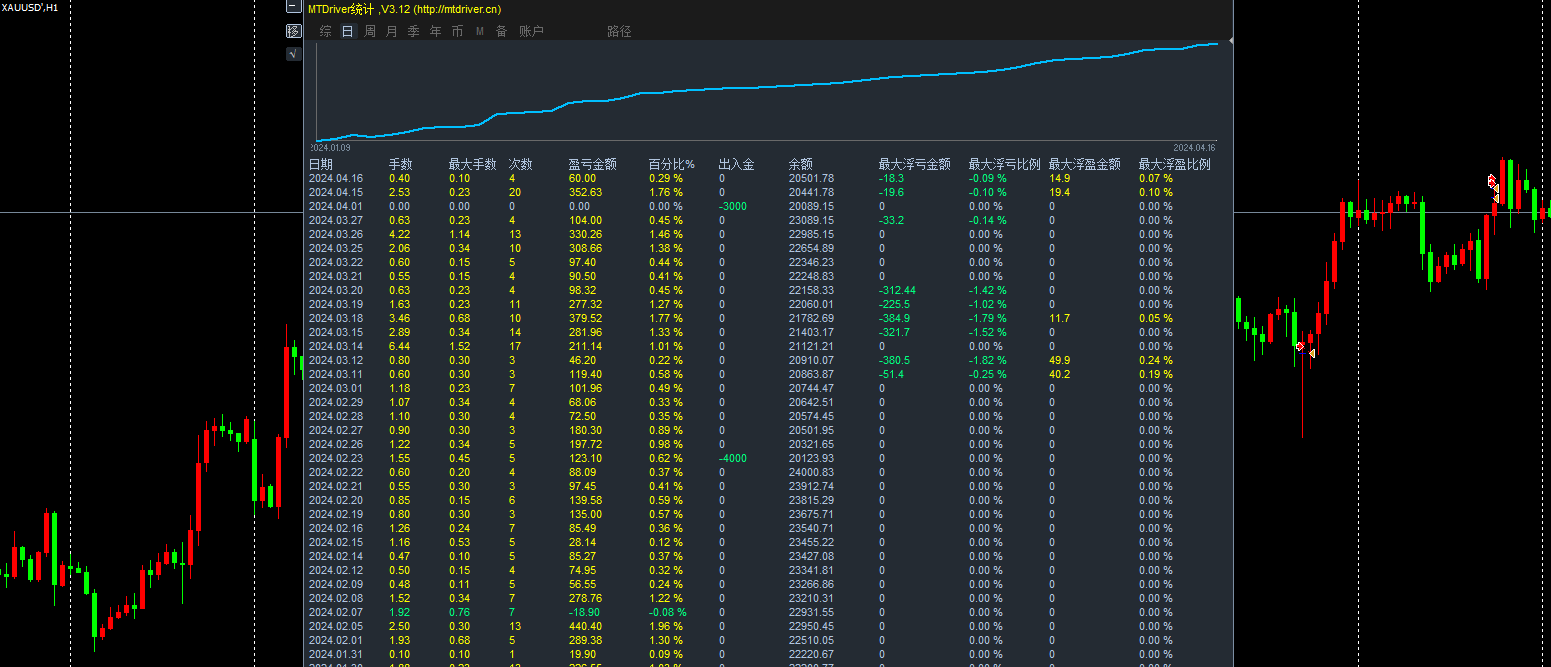The image size is (1551, 667).
Task: Click the 最大浮盈金额 column header
Action: point(1085,164)
